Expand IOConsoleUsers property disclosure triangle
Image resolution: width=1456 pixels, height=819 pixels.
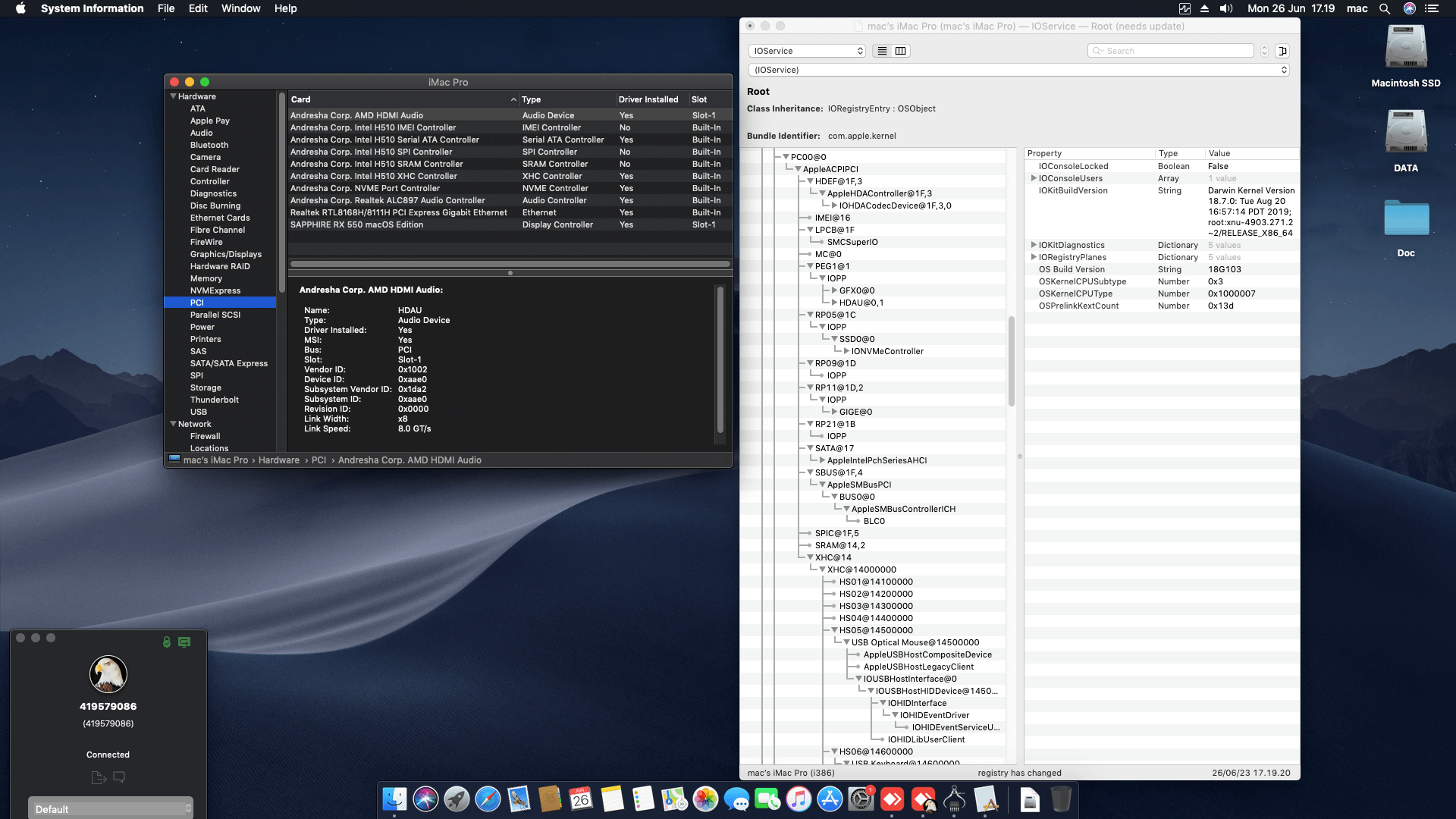(1033, 178)
